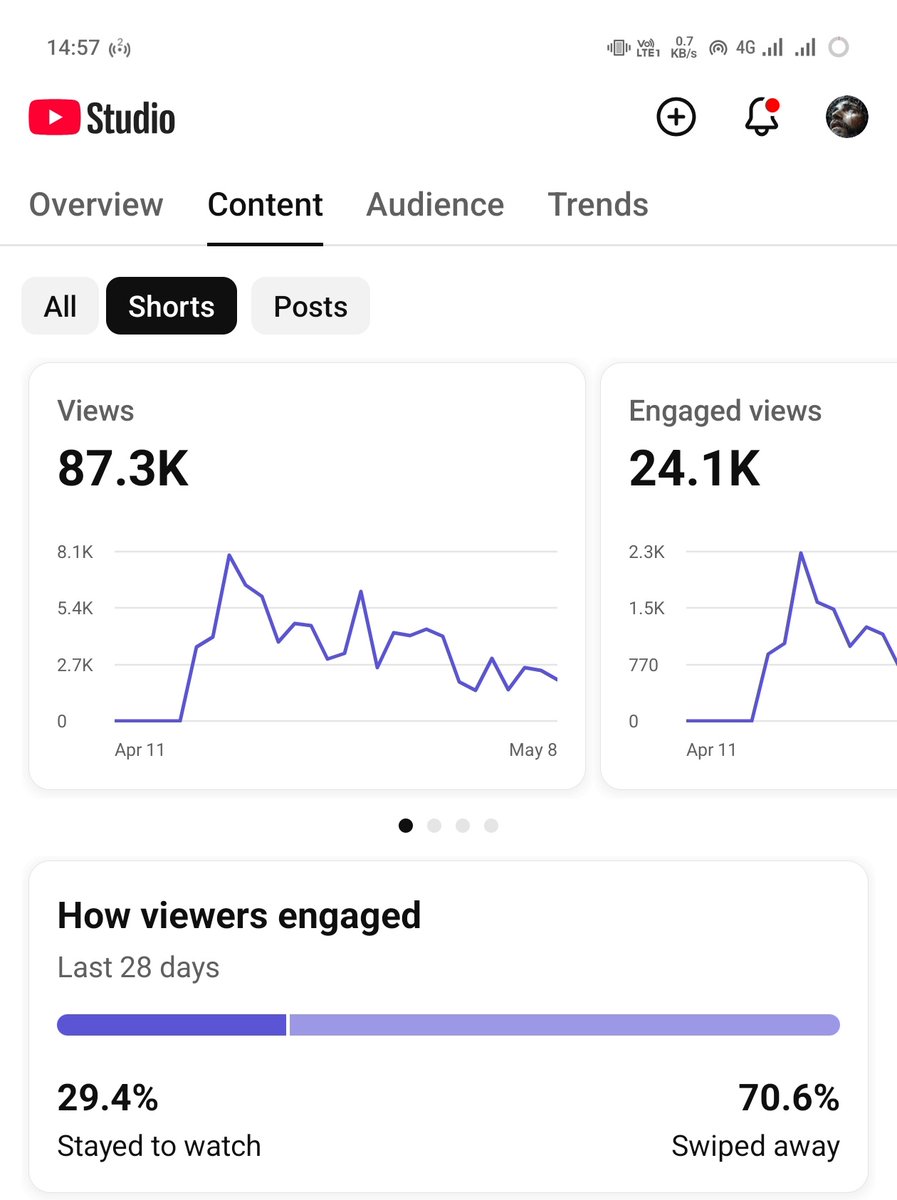Image resolution: width=897 pixels, height=1200 pixels.
Task: Open notifications bell icon
Action: pos(762,117)
